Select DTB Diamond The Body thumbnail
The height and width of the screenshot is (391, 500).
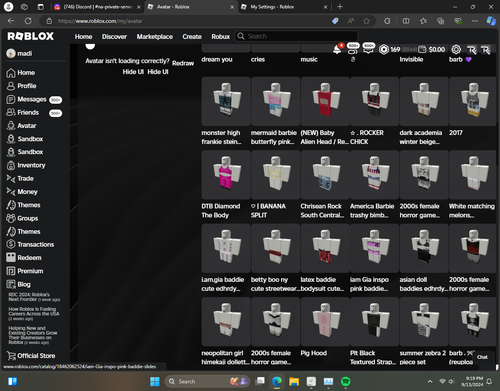[x=226, y=175]
